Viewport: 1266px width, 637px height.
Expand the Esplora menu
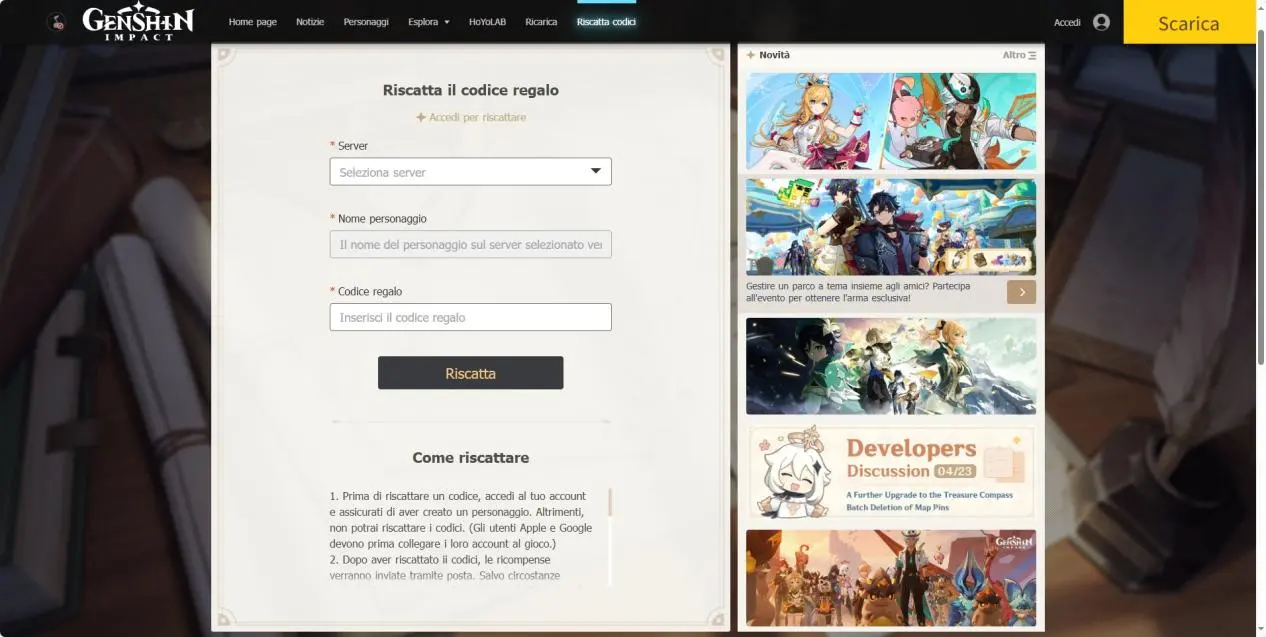pyautogui.click(x=429, y=22)
